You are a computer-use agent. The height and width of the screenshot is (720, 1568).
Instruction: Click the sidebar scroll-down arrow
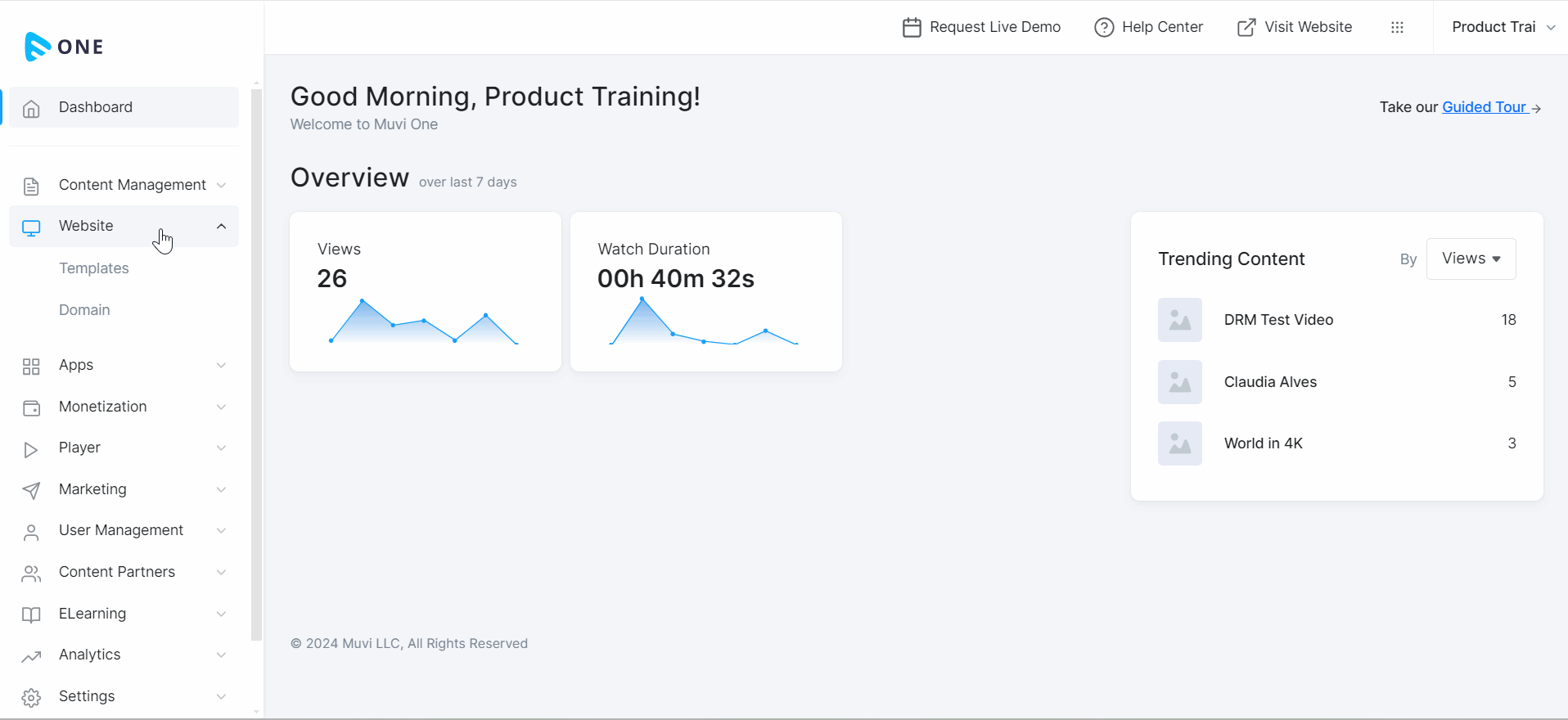[256, 712]
